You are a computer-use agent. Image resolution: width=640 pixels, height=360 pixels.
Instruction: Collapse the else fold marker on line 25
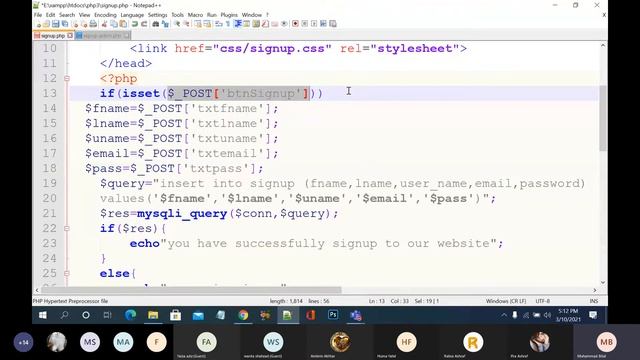[x=67, y=273]
